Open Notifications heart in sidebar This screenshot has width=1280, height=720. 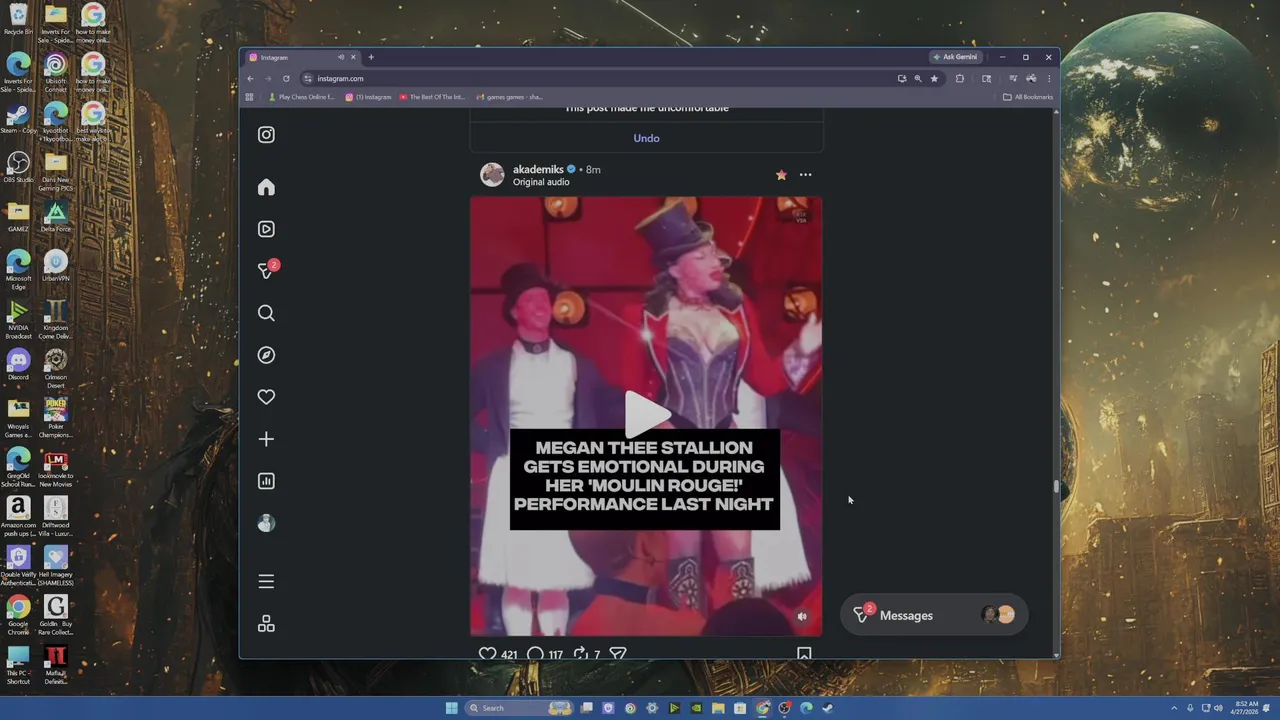pos(266,397)
